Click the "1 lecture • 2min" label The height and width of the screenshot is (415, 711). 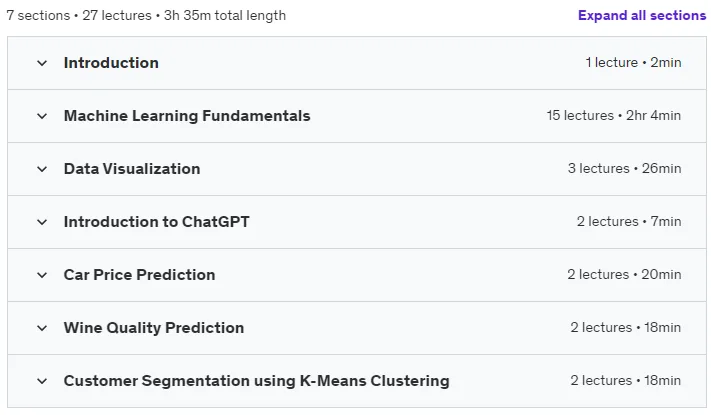point(633,63)
